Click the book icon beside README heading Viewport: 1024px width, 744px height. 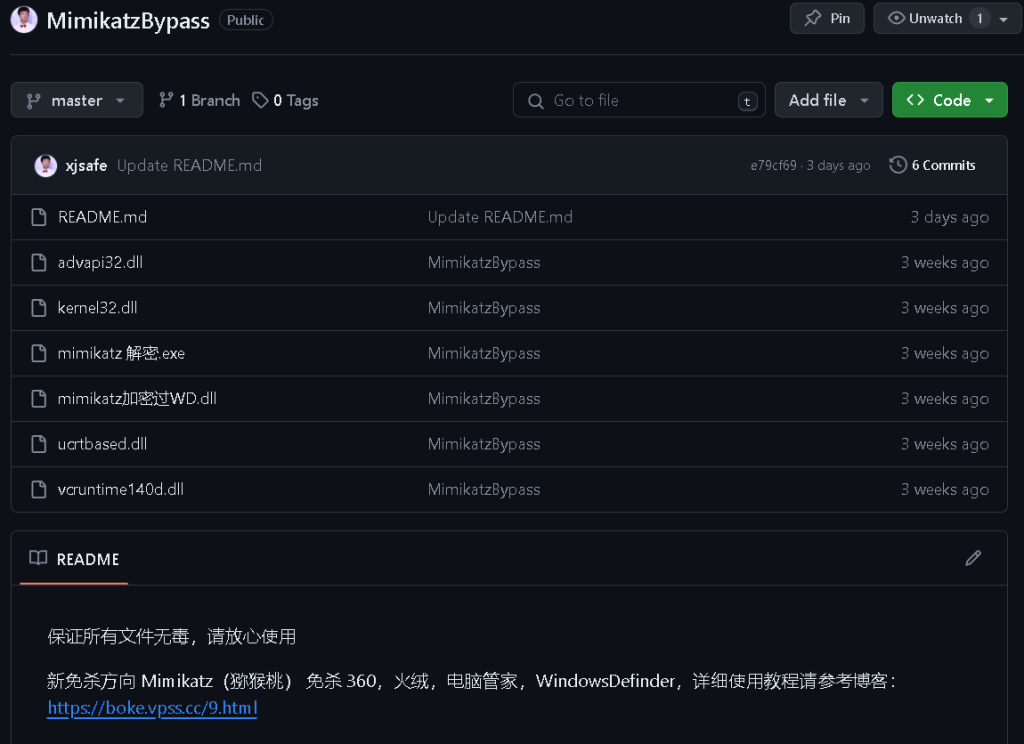click(x=38, y=558)
